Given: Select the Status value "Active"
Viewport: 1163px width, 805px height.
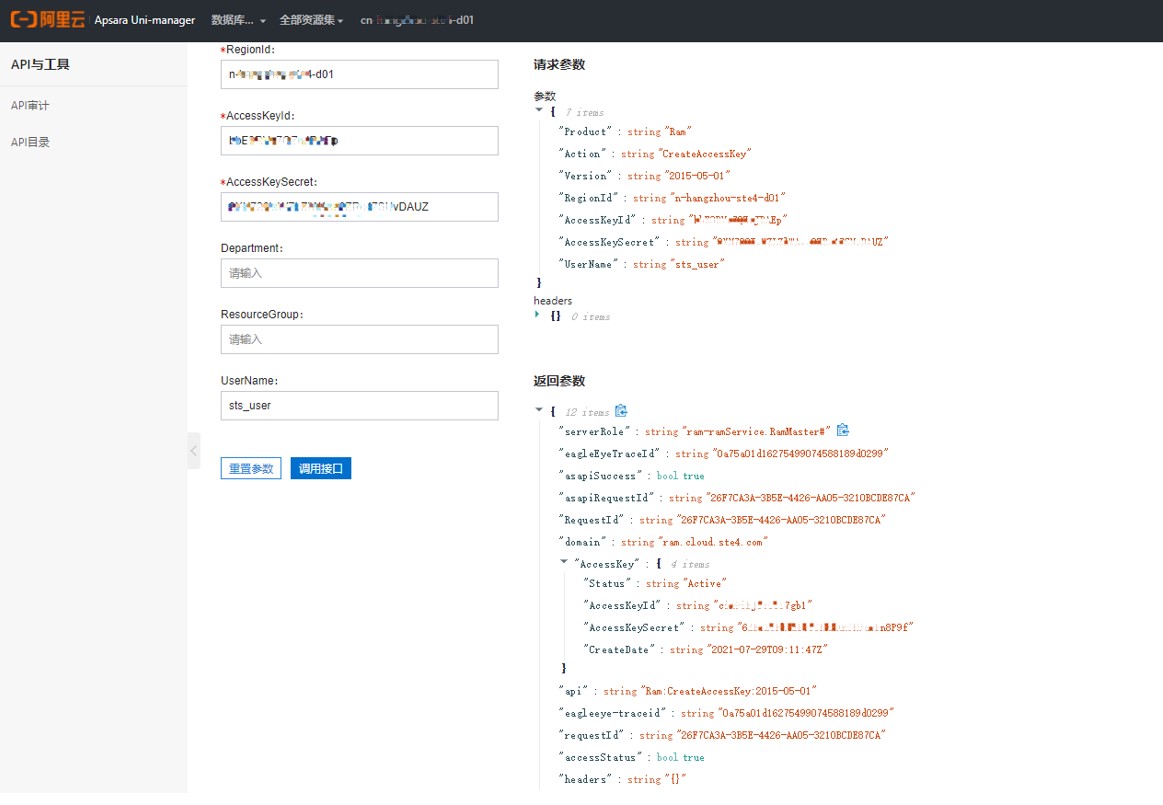Looking at the screenshot, I should (x=705, y=583).
